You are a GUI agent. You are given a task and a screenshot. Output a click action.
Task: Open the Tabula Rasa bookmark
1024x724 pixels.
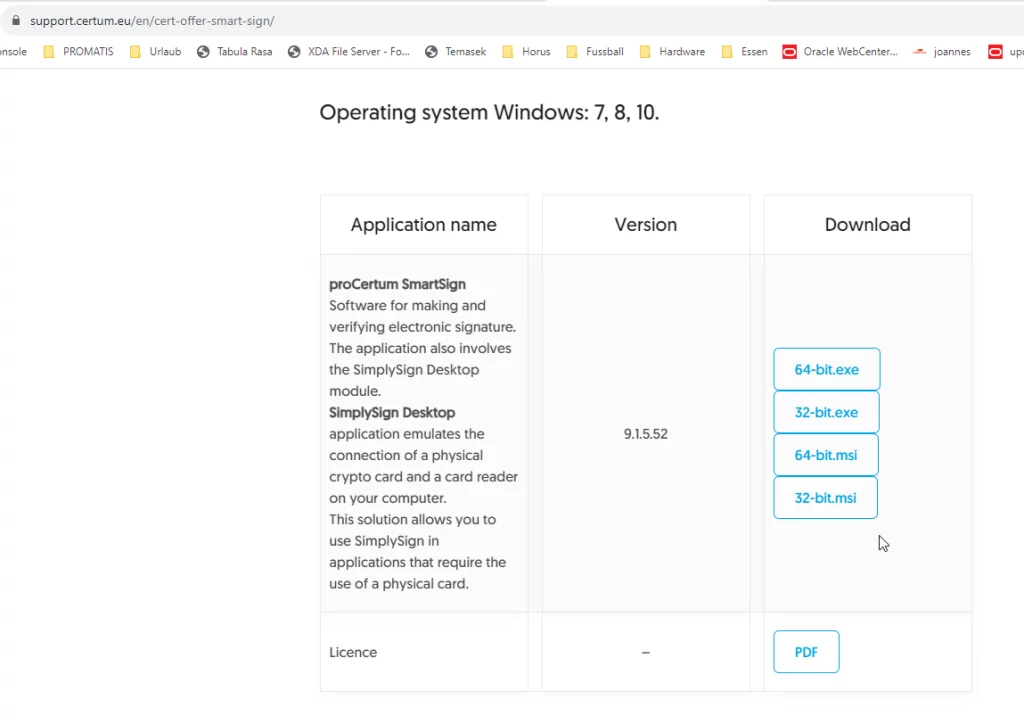point(234,52)
